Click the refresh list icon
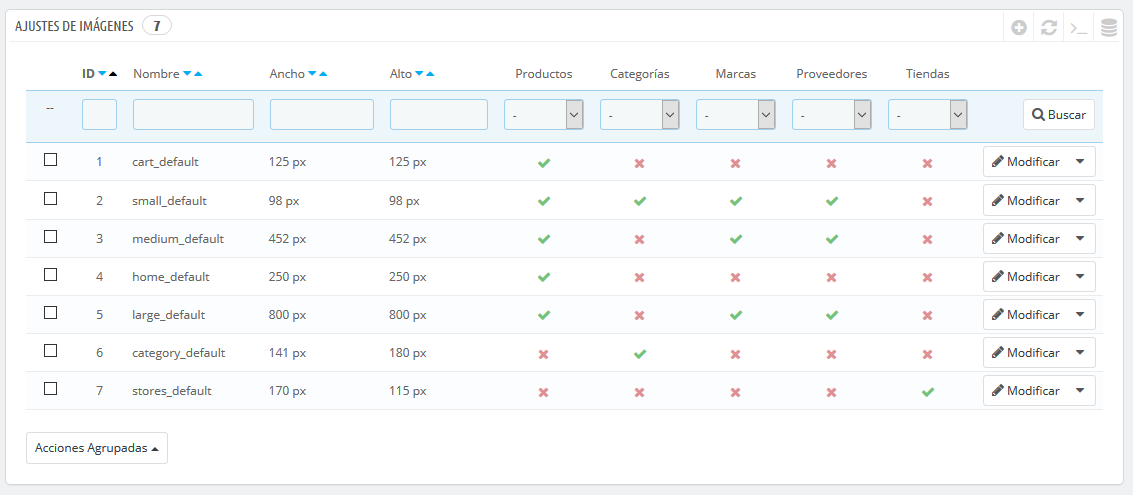 pos(1048,28)
